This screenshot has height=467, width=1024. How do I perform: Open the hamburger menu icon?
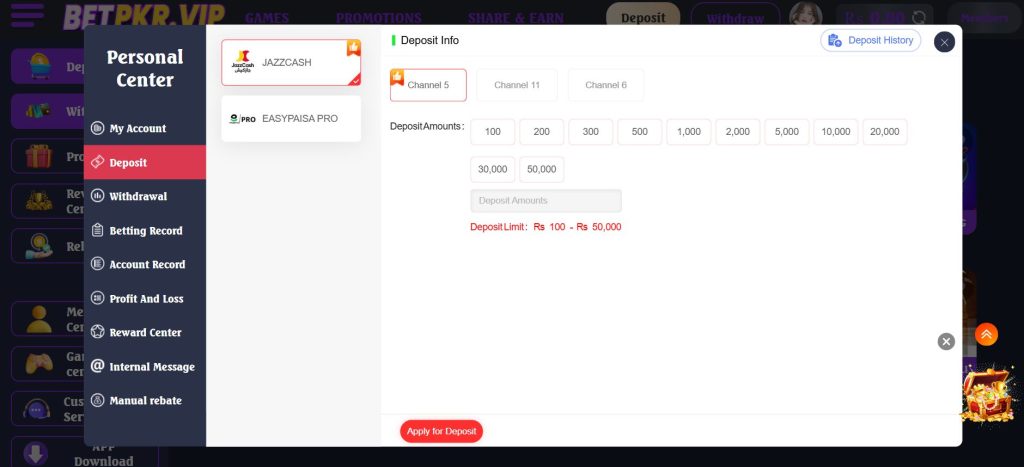coord(27,15)
